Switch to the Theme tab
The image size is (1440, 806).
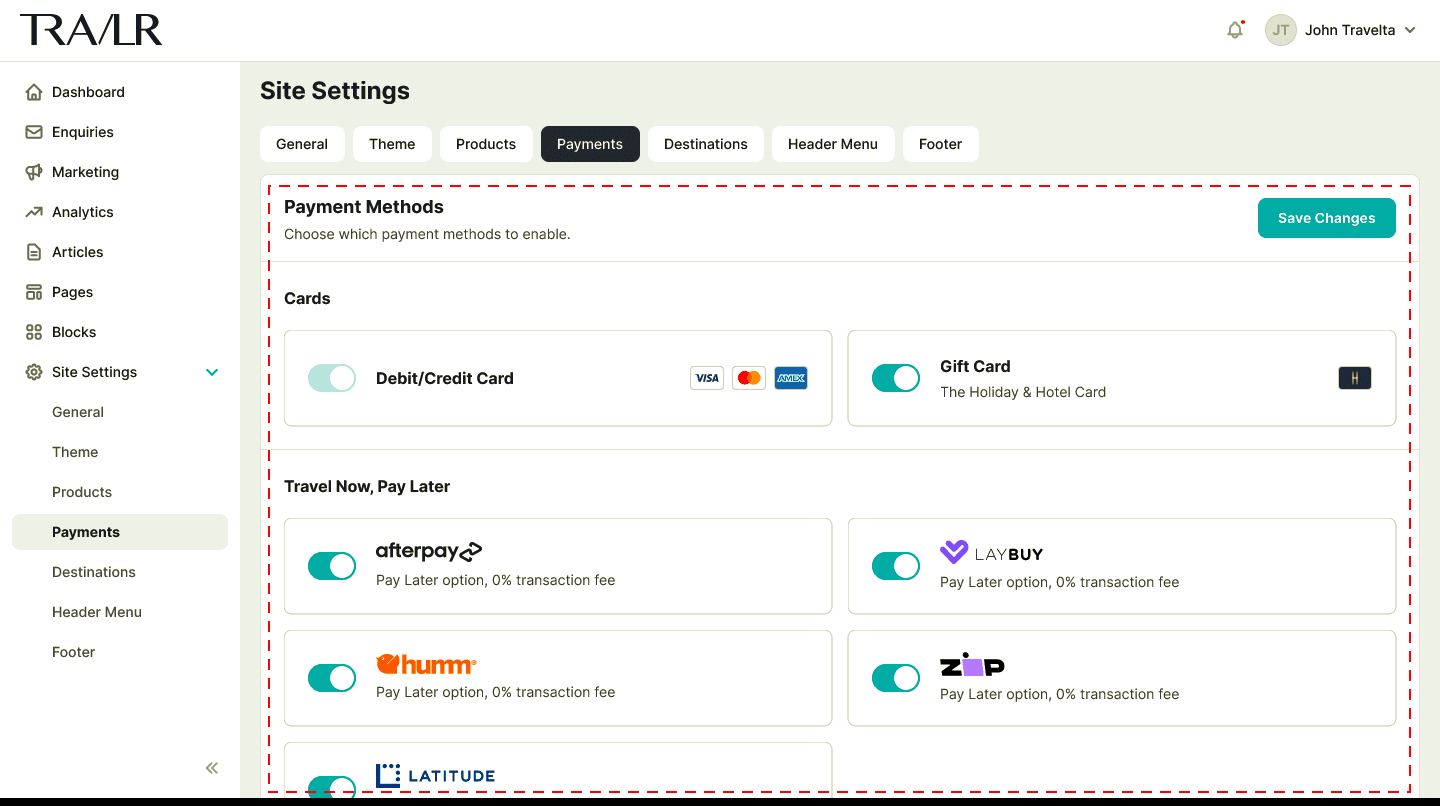392,144
